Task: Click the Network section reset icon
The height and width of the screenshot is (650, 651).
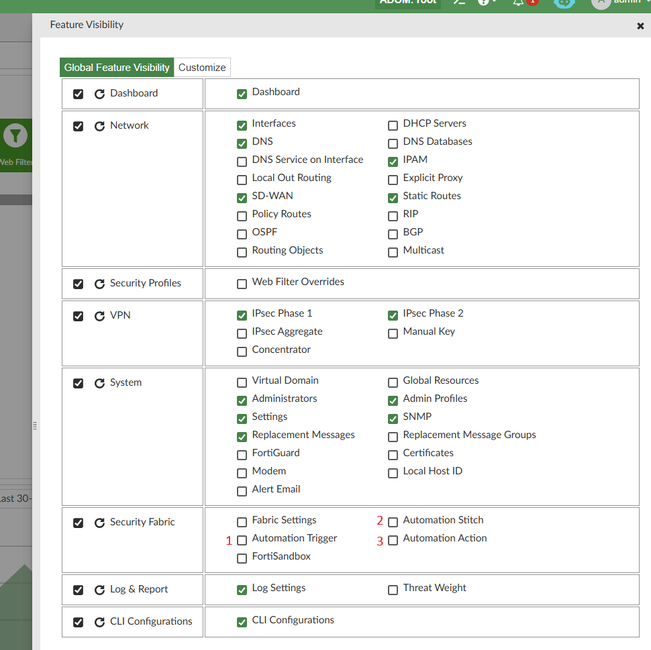Action: pos(99,126)
